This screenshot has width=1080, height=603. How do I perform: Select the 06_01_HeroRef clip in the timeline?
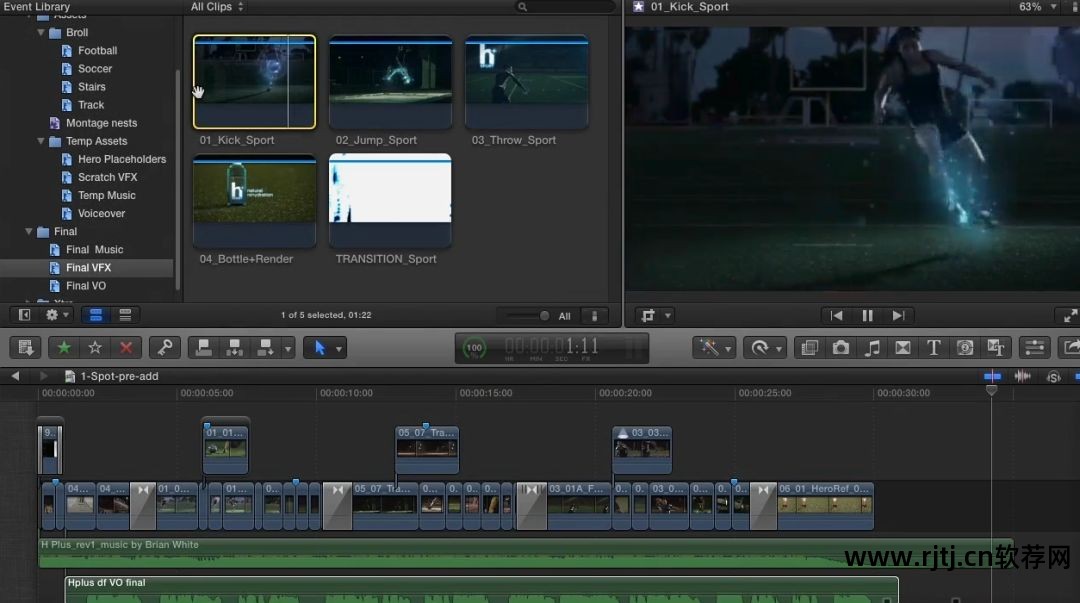(x=825, y=506)
